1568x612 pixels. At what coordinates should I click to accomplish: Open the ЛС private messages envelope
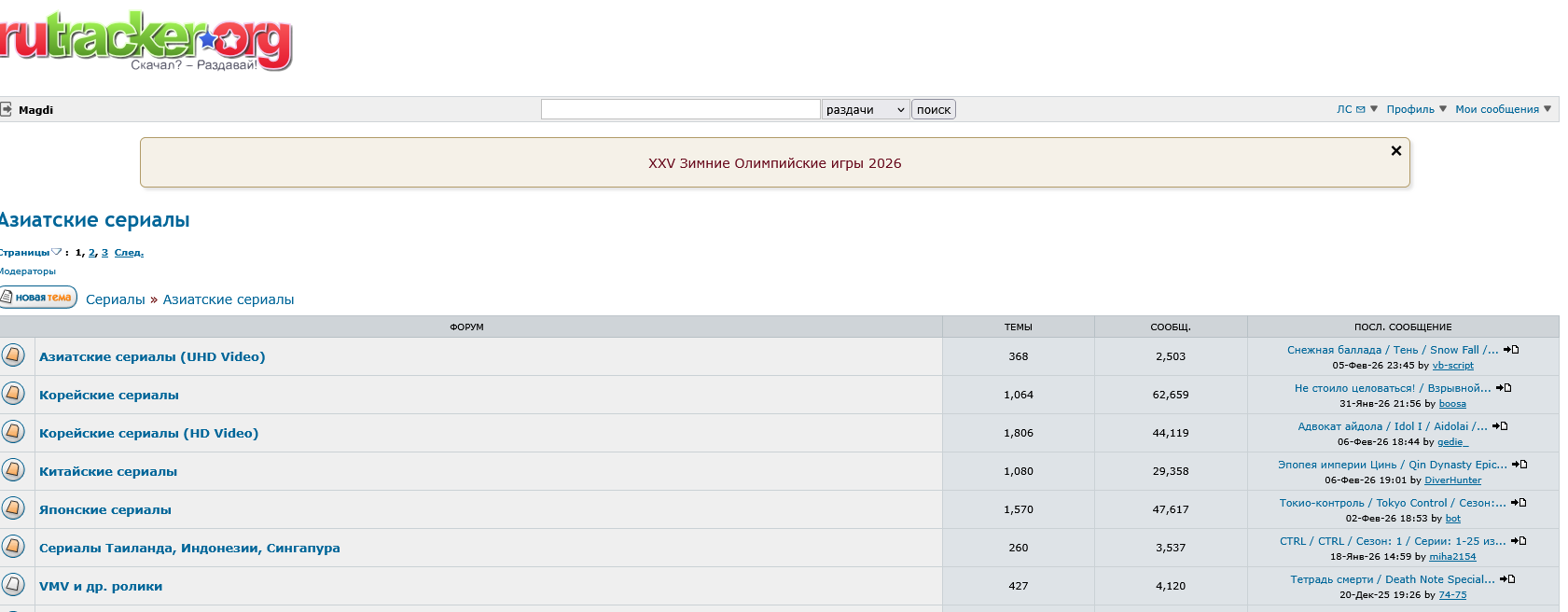1360,109
